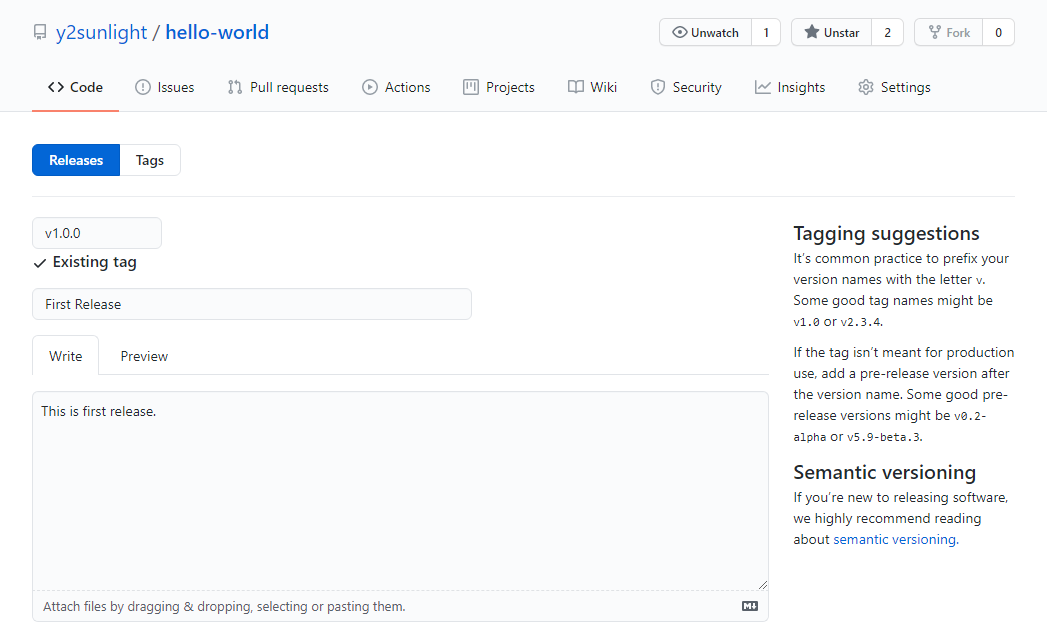Select the Write tab
The image size is (1047, 633).
pos(66,356)
